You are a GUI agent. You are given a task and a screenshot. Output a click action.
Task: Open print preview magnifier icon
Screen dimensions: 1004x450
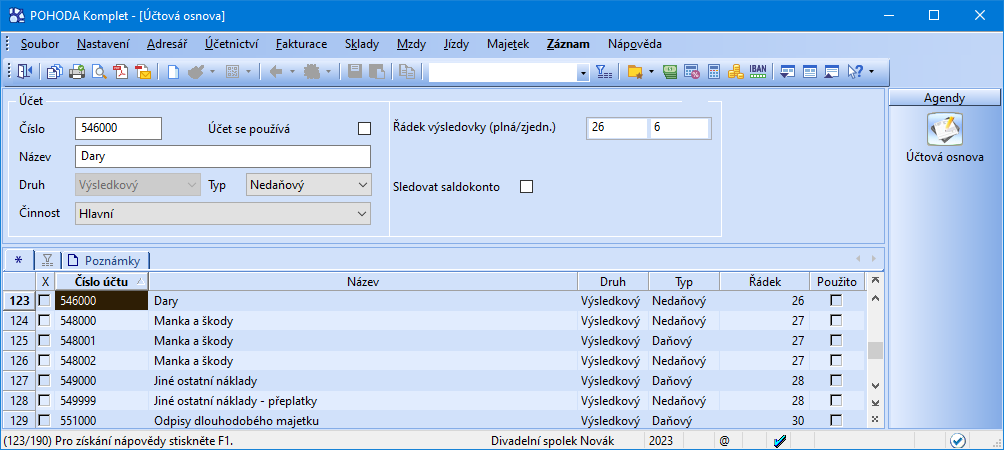pos(99,72)
